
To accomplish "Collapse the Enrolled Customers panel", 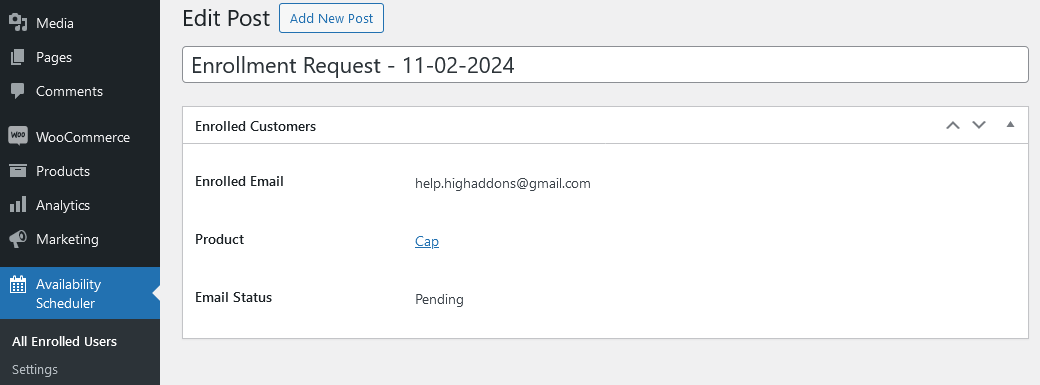I will 1010,124.
